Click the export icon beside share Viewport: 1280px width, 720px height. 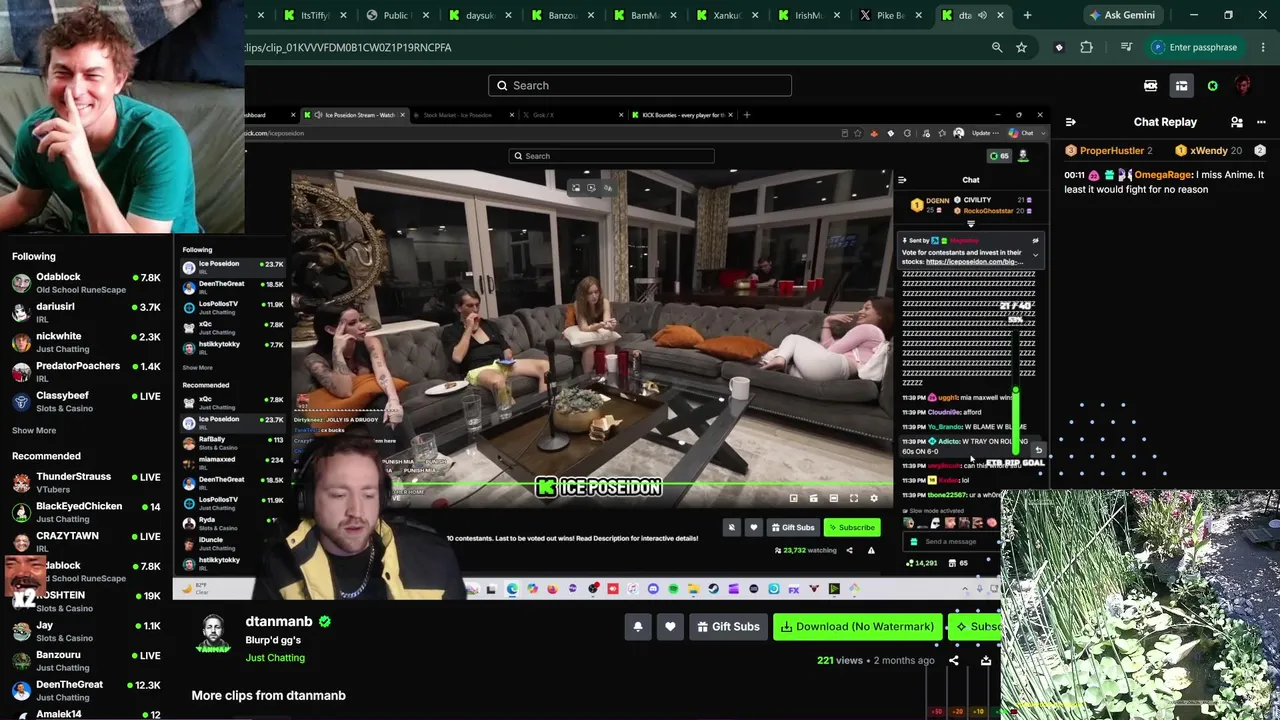point(986,660)
